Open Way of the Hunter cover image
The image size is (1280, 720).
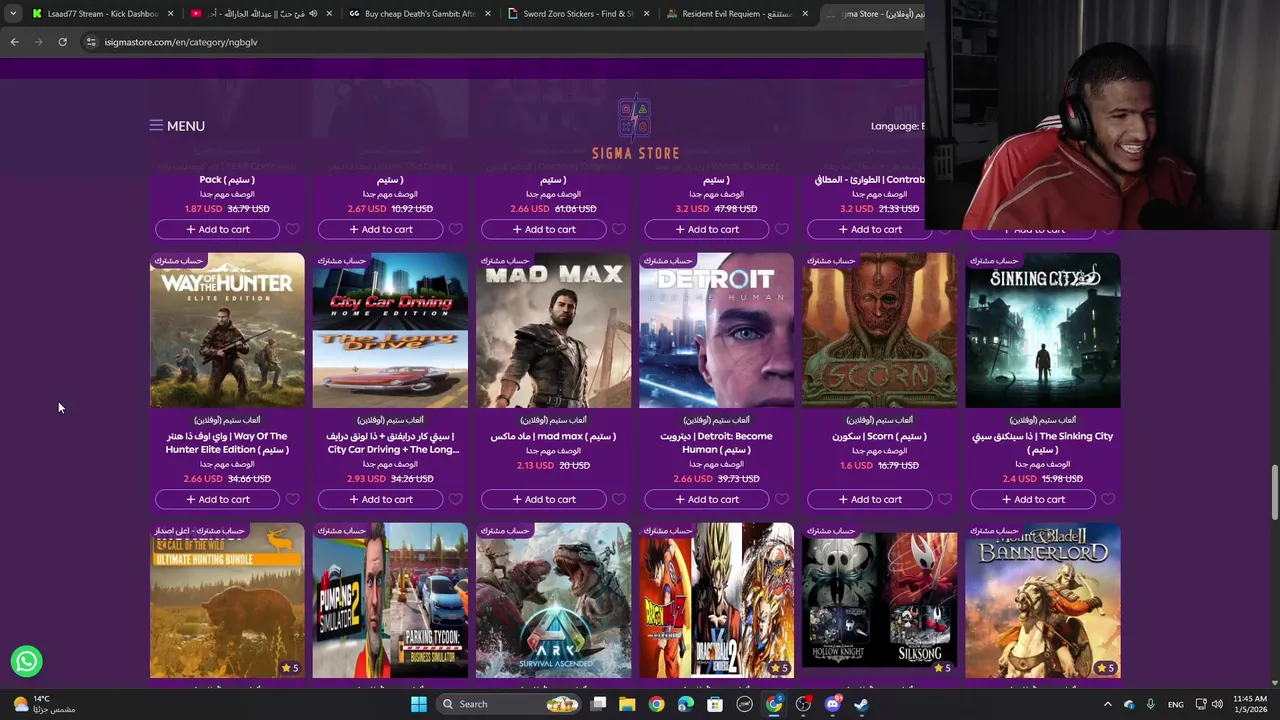[227, 330]
